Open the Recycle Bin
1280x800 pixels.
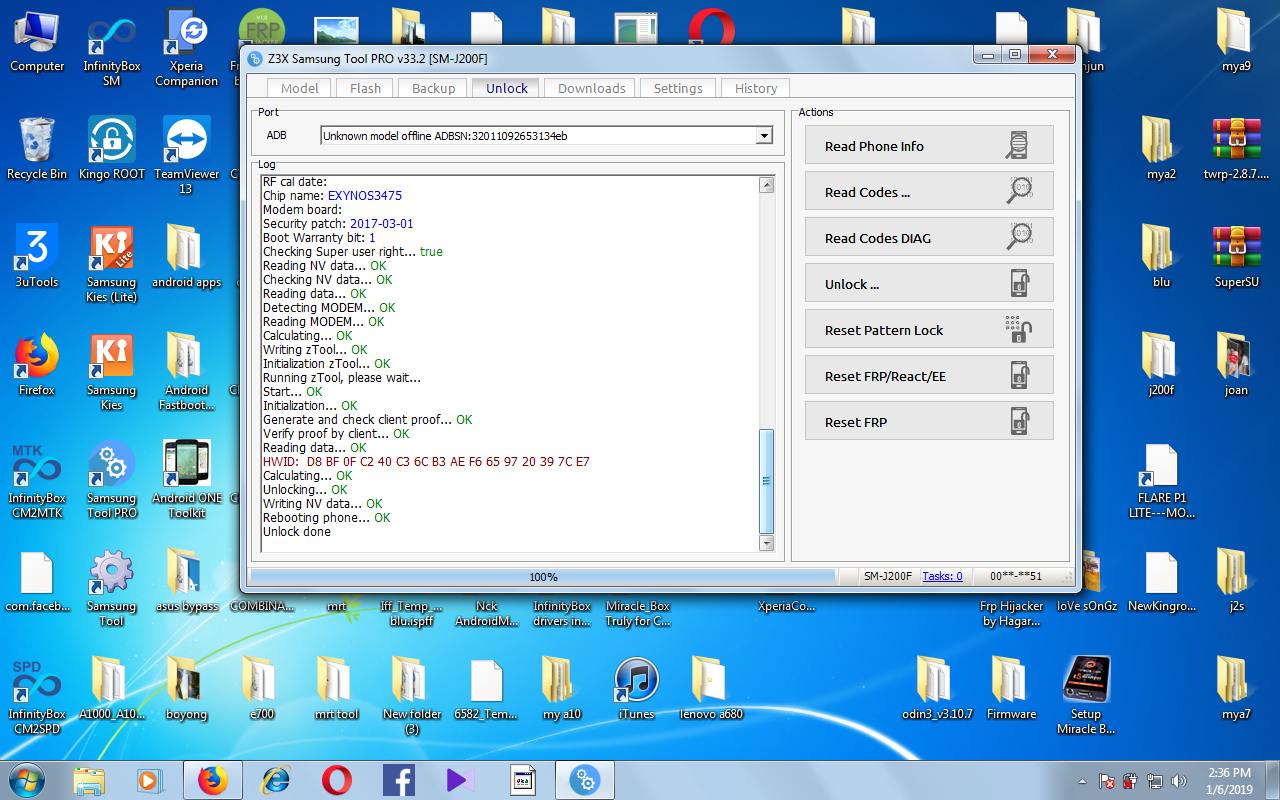coord(37,148)
